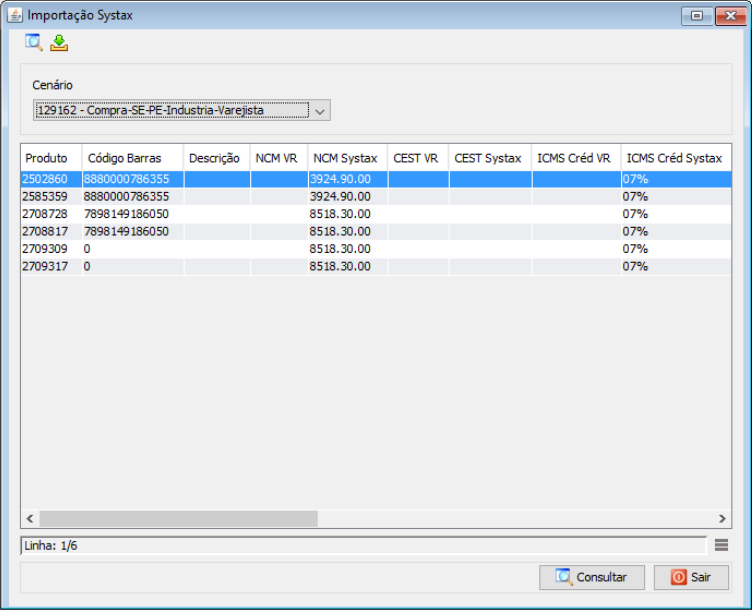Click the Consultar button
Screen dimensions: 752x610
pos(592,577)
